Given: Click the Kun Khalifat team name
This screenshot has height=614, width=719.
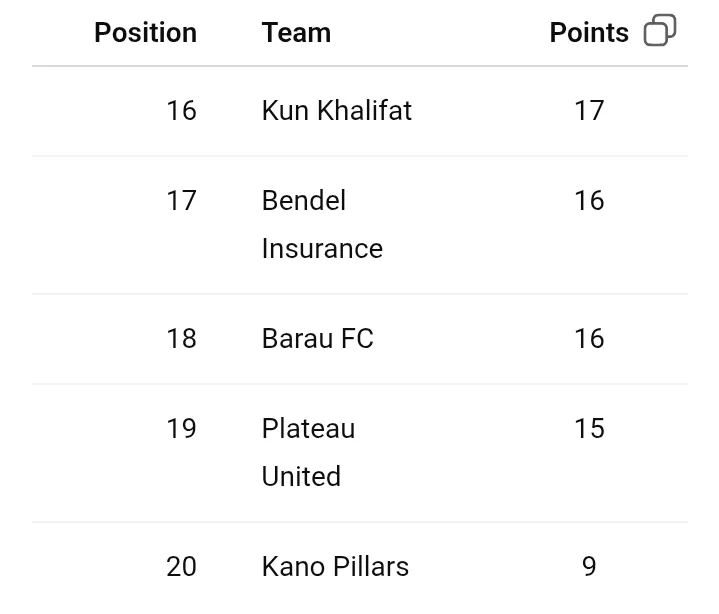Looking at the screenshot, I should 336,110.
